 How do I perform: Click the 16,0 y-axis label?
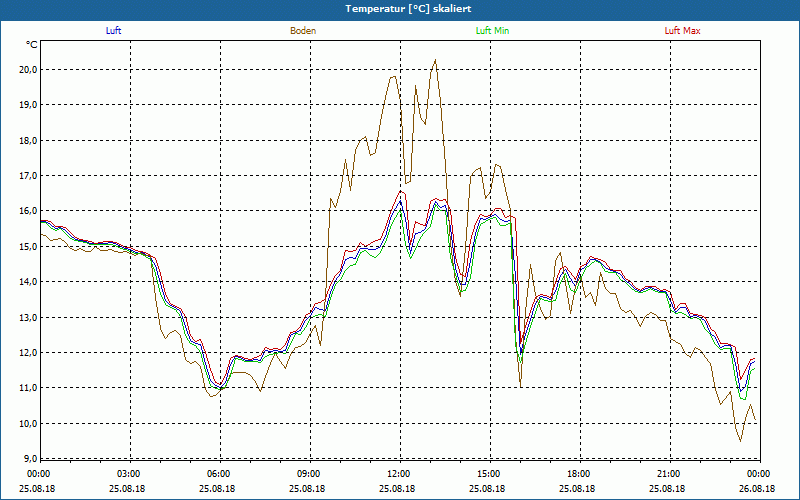pyautogui.click(x=28, y=211)
